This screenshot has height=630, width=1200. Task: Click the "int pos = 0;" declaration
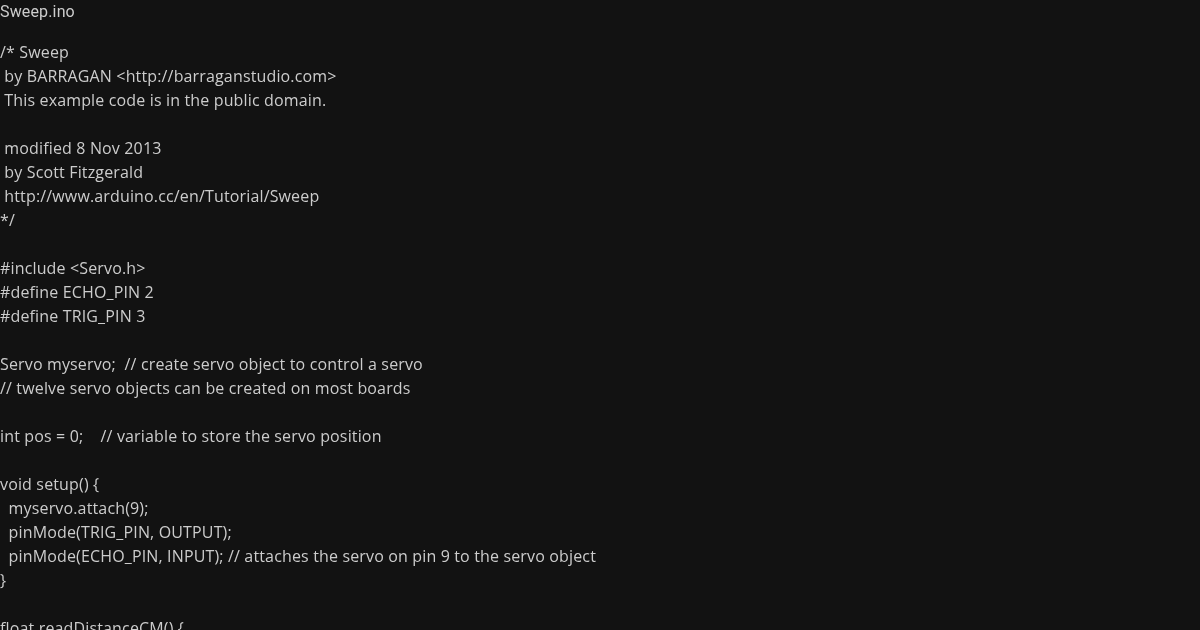[x=41, y=436]
